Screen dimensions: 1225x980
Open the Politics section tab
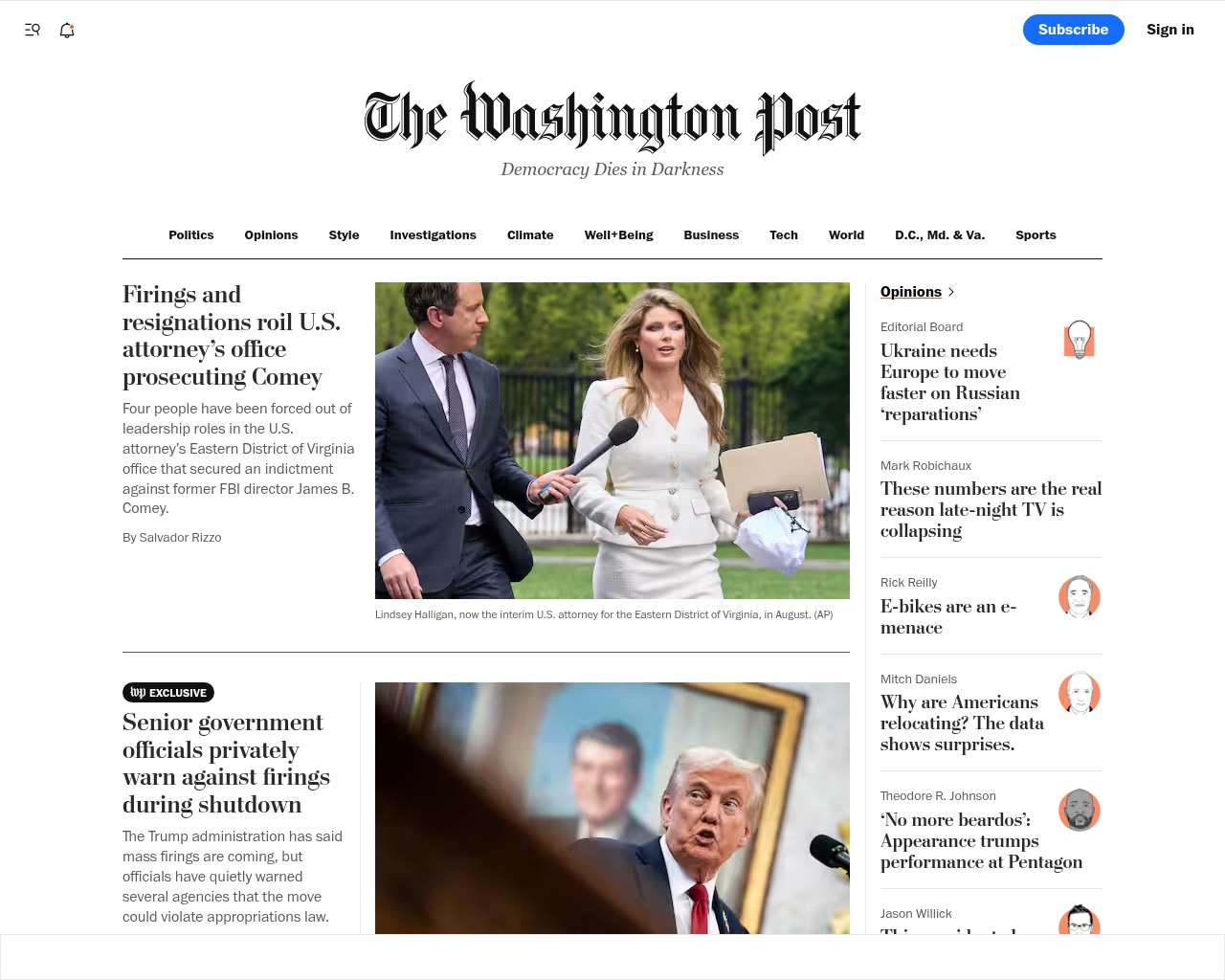coord(191,234)
